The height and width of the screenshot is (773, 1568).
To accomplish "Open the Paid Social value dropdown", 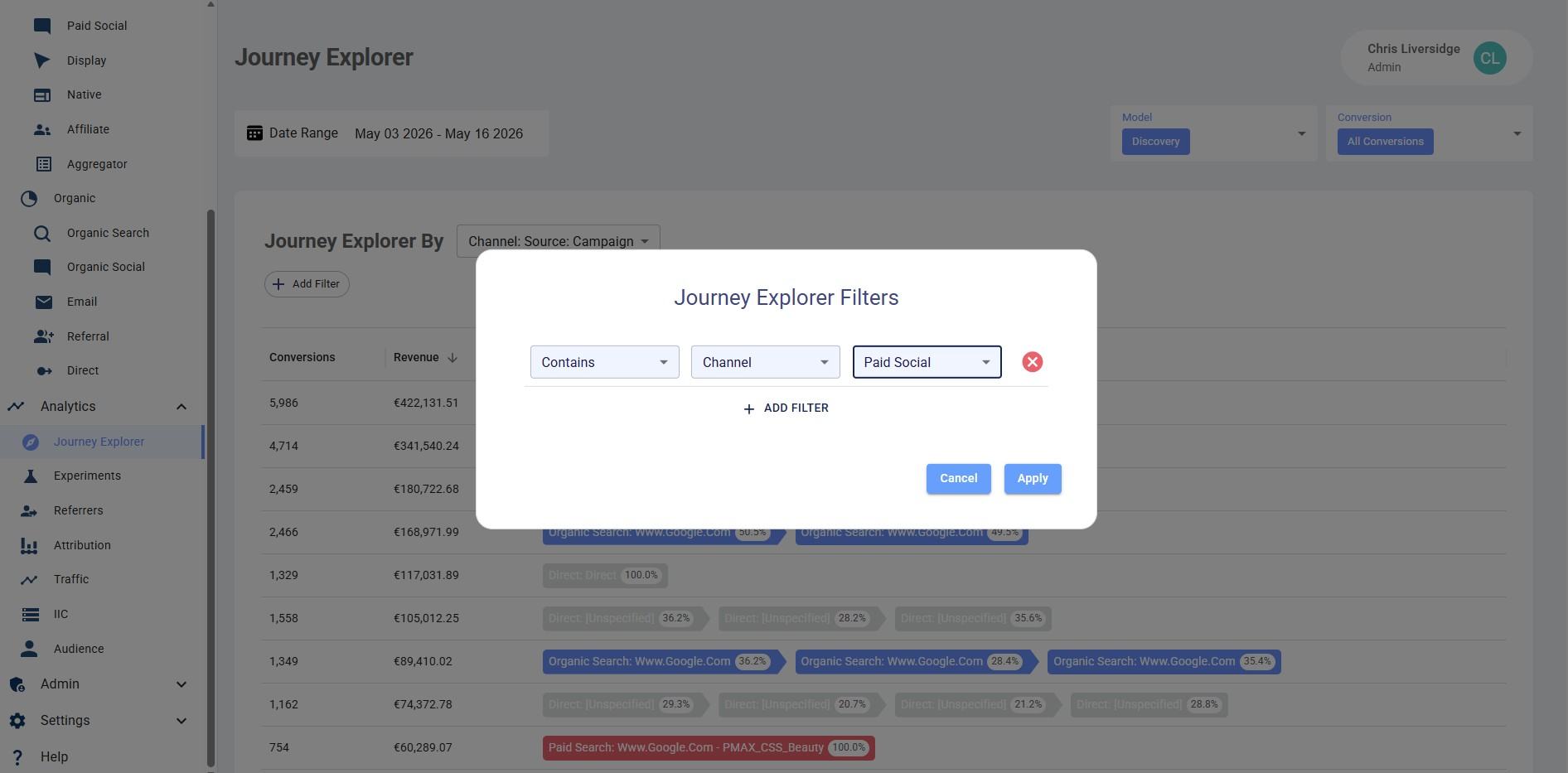I will coord(927,362).
